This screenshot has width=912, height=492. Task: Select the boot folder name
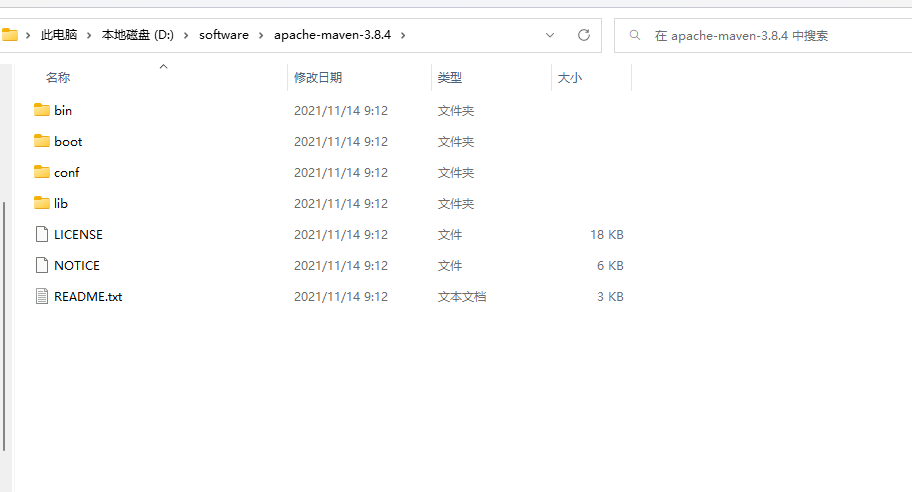(x=68, y=141)
